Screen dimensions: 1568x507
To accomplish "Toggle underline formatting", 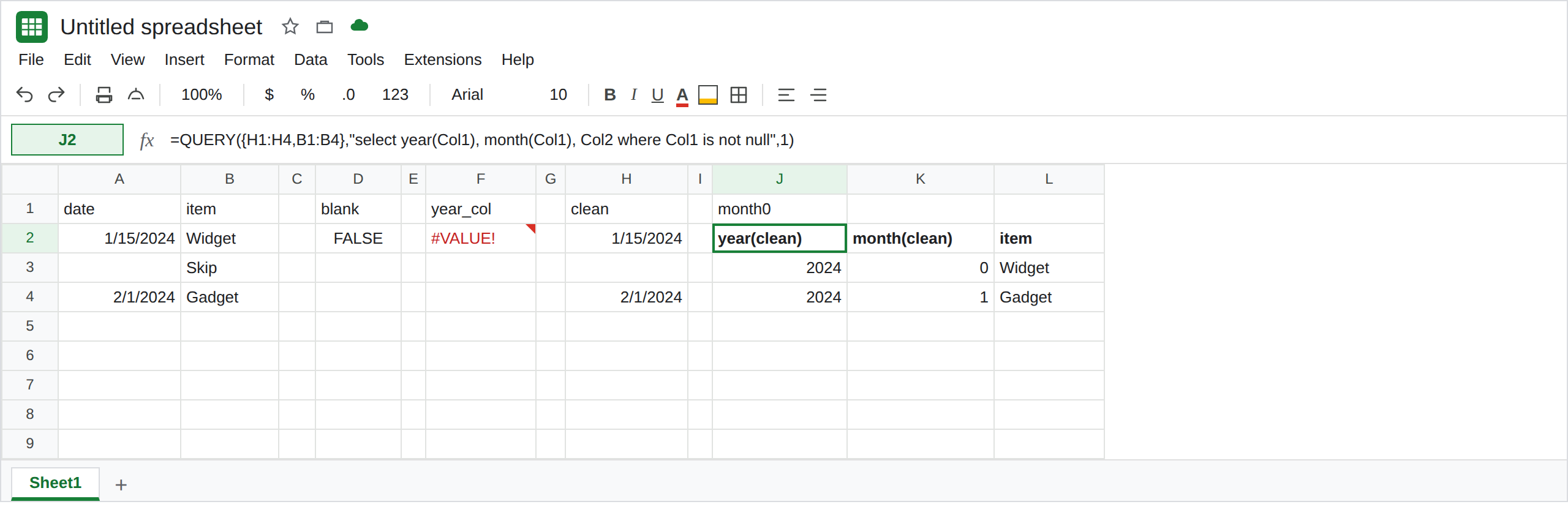I will pyautogui.click(x=658, y=95).
